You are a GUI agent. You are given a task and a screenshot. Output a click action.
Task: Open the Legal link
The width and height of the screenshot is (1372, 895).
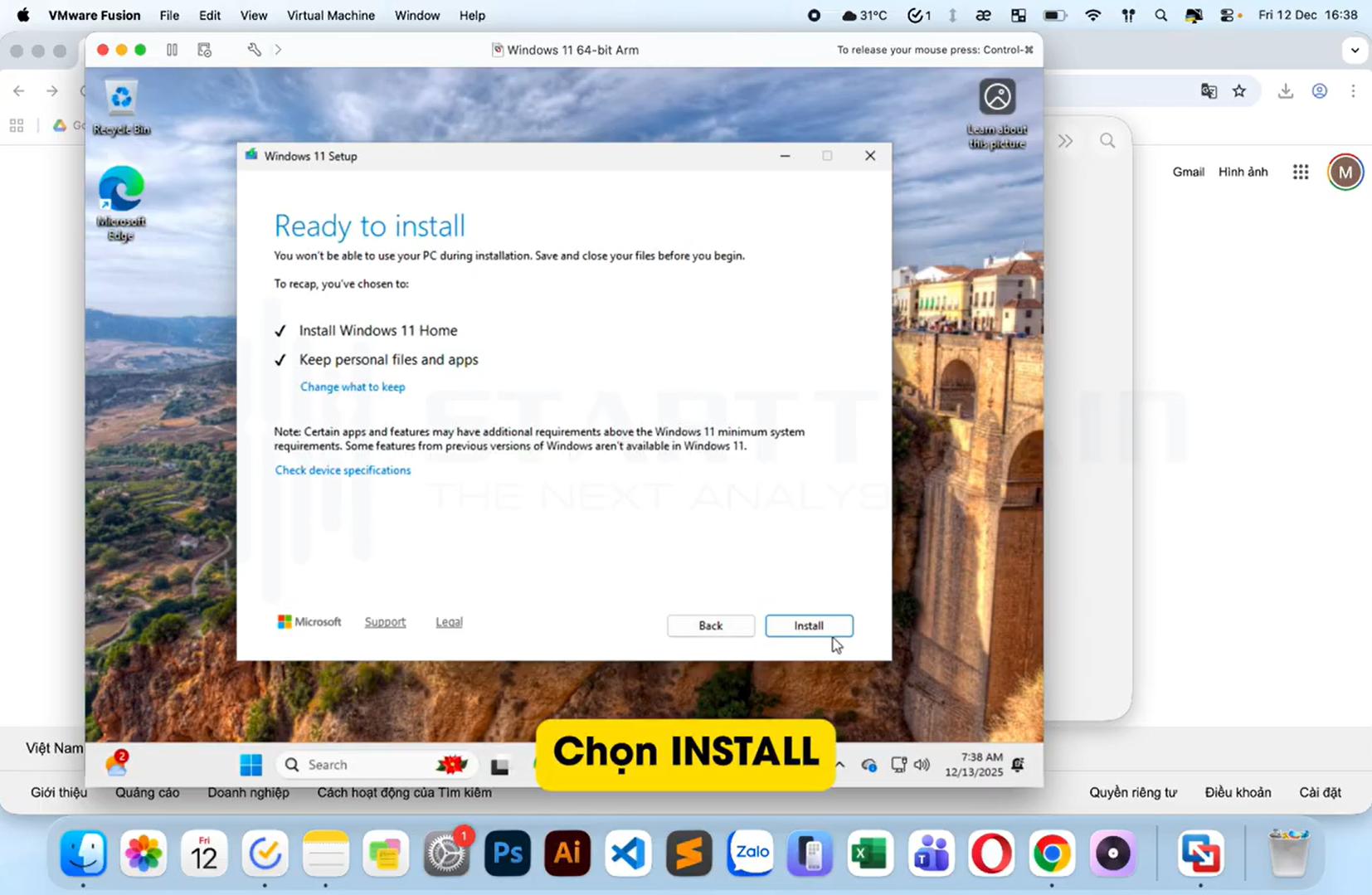(449, 622)
